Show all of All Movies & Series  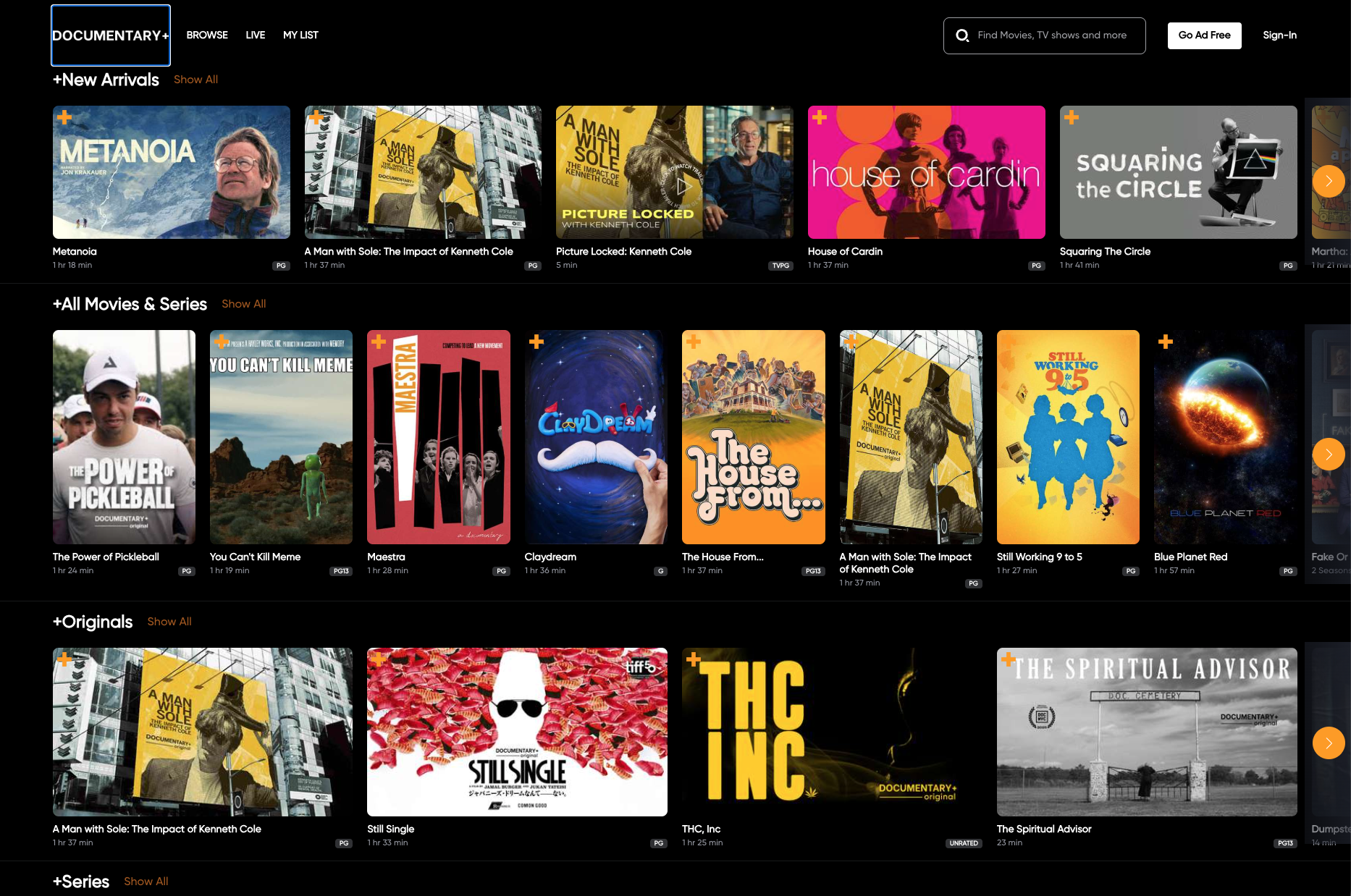click(x=244, y=304)
